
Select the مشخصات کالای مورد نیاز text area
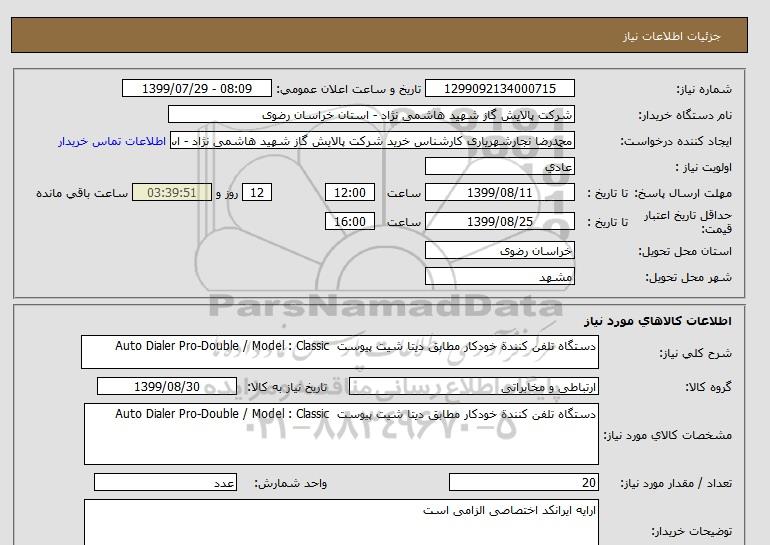pos(339,434)
